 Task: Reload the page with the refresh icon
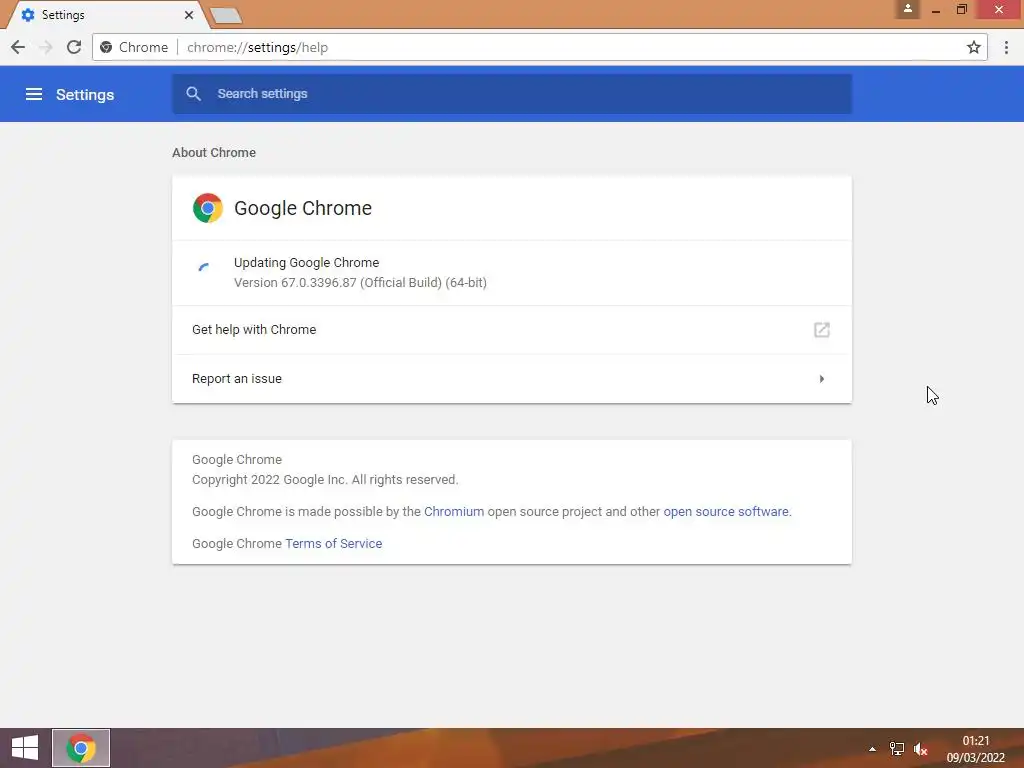[x=74, y=47]
